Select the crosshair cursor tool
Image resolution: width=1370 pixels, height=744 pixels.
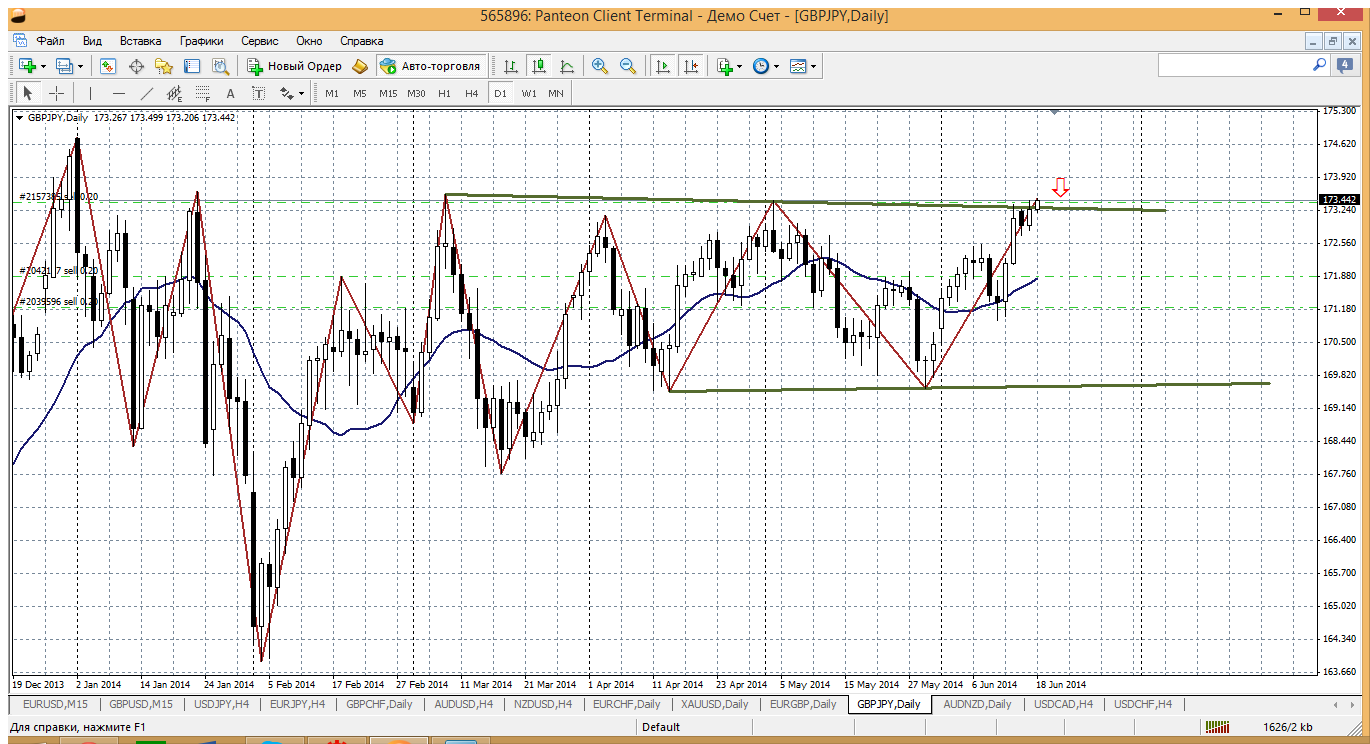click(x=57, y=93)
